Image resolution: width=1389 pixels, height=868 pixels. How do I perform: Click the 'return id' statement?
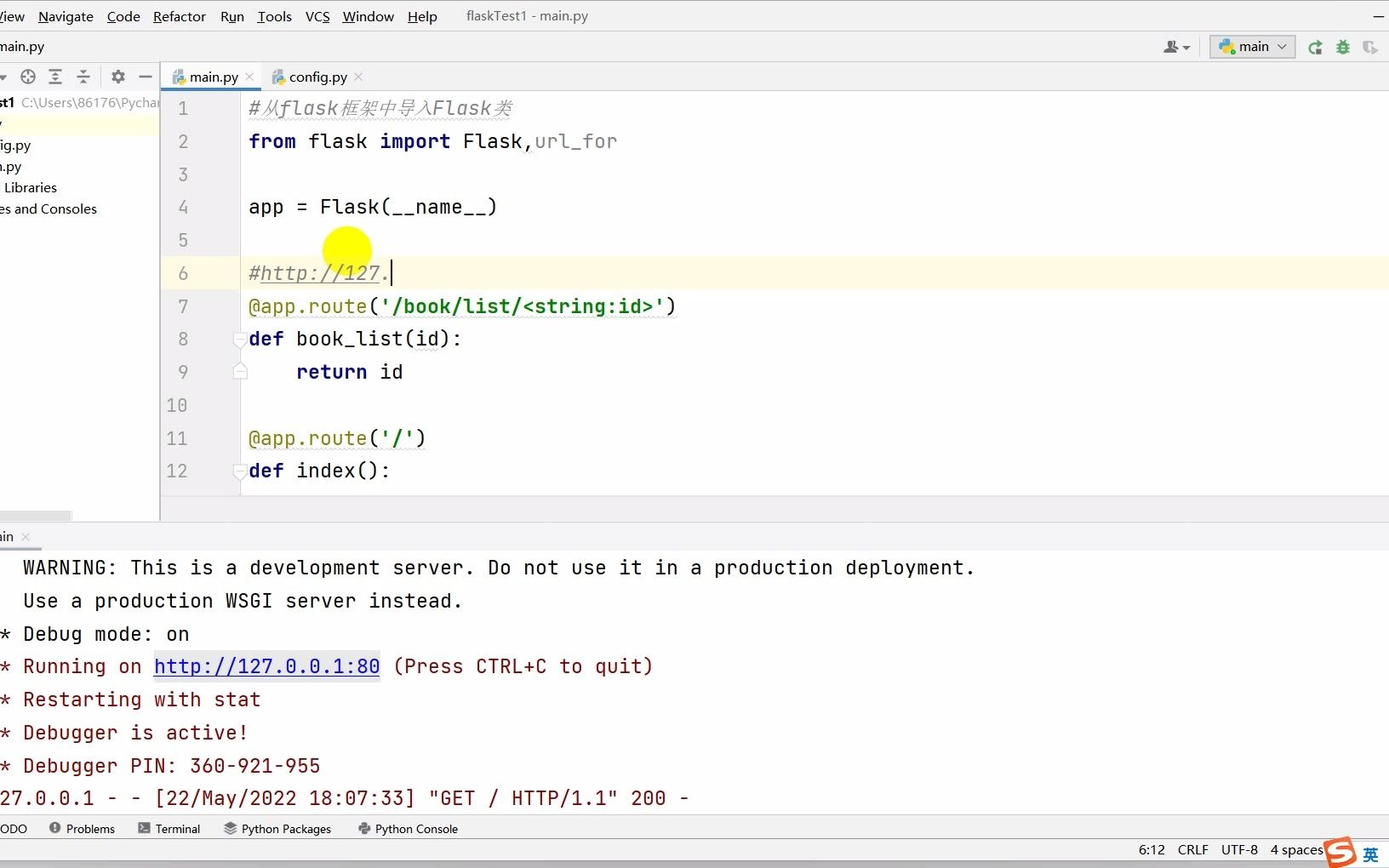(350, 372)
